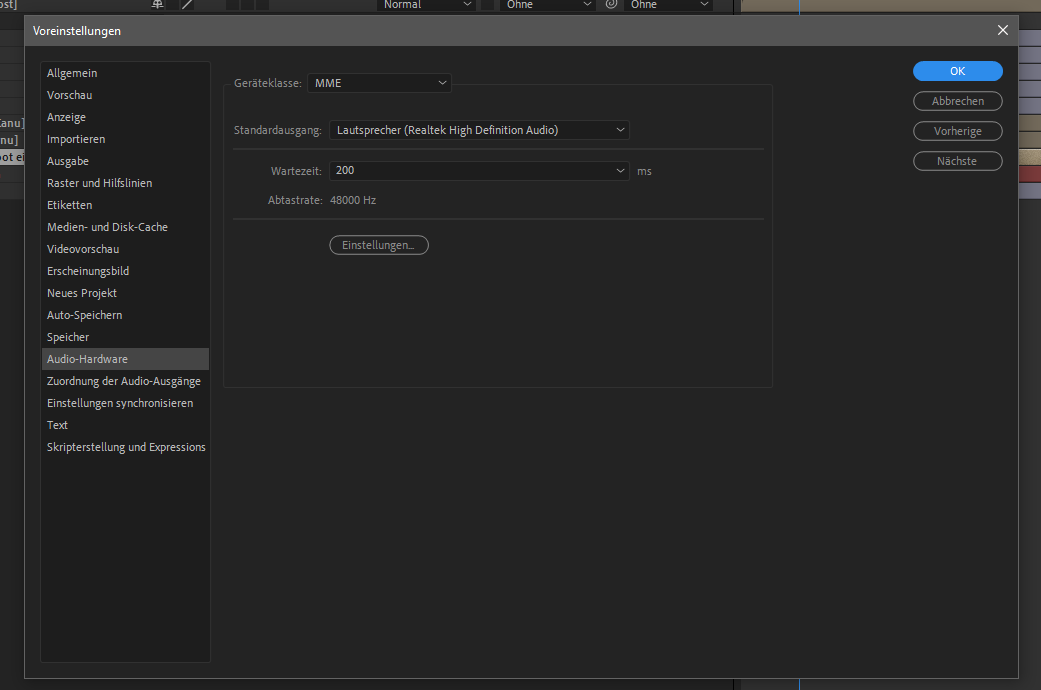Select Einstellungen synchronisieren category
This screenshot has width=1041, height=690.
[125, 403]
